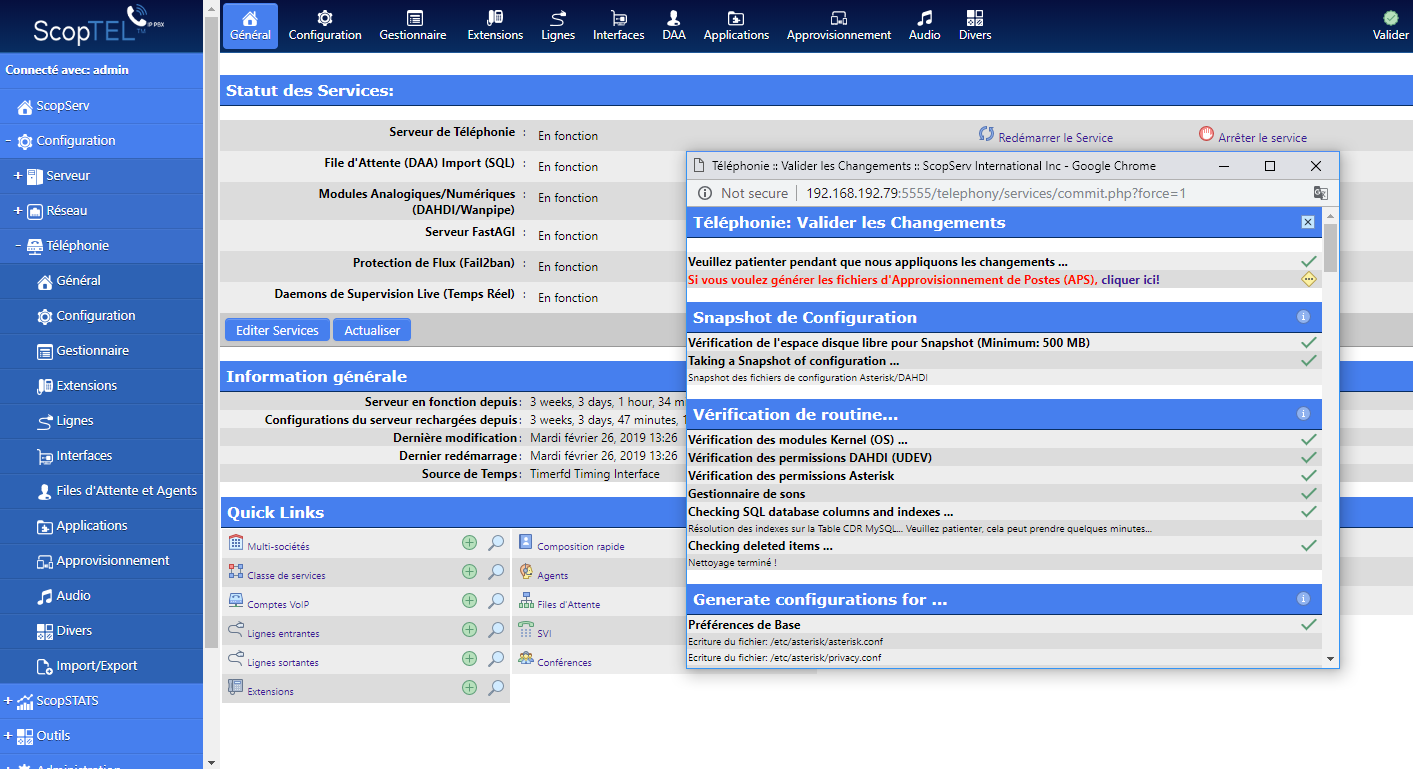Open the Extensions tab in top toolbar

coord(495,25)
